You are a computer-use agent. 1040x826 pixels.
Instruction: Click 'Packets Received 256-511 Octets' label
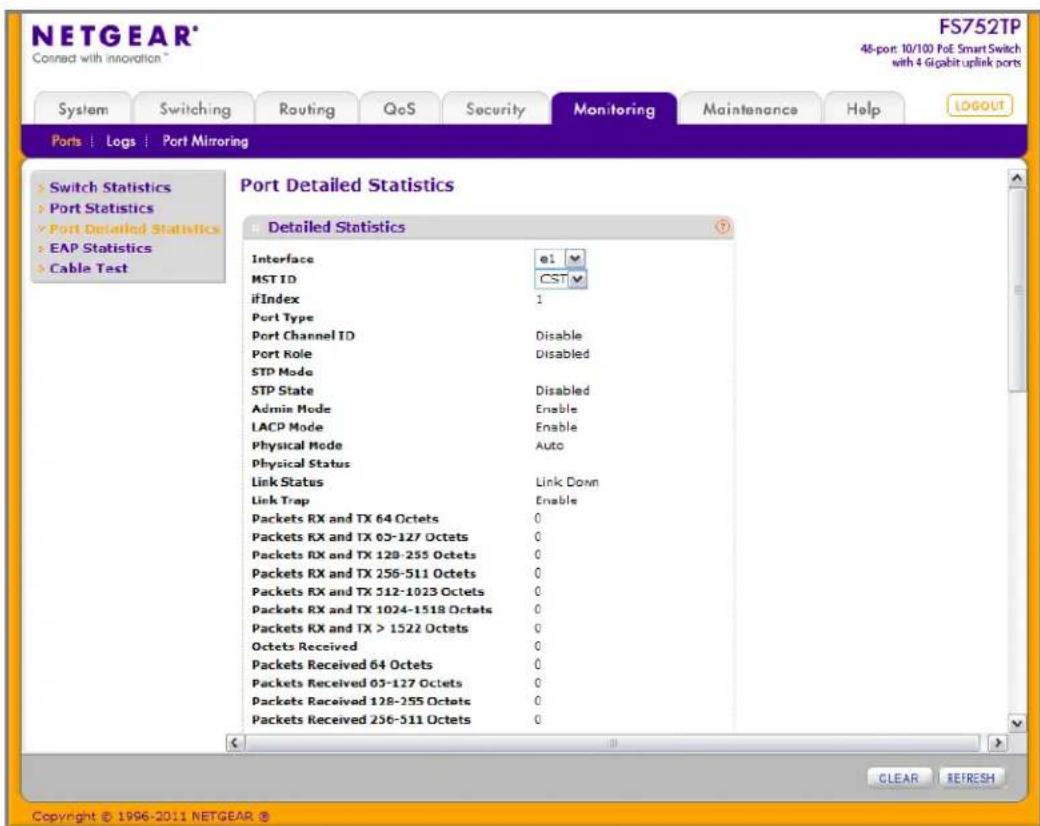(361, 719)
